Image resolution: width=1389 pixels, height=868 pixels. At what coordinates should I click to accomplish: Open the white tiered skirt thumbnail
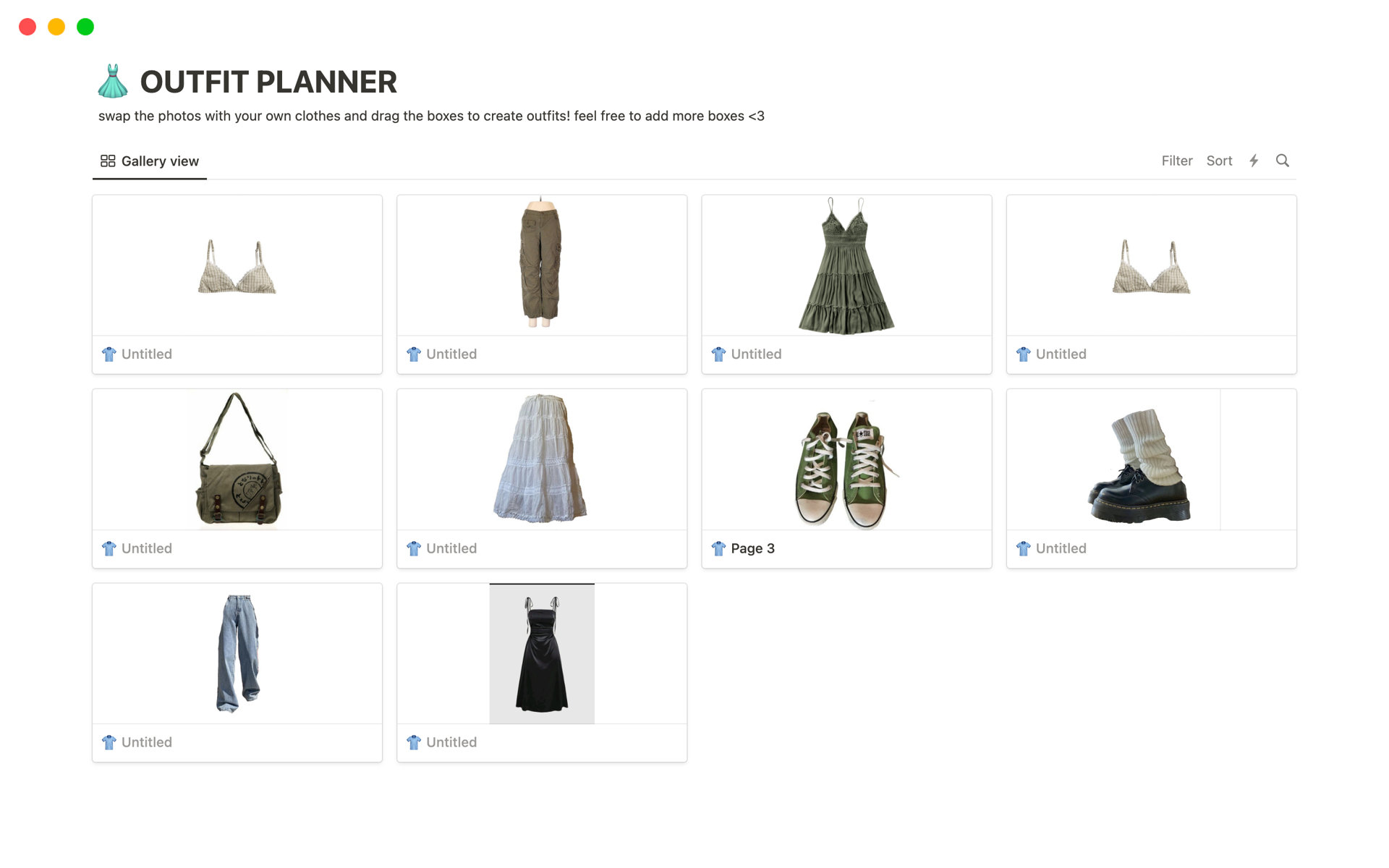(542, 459)
